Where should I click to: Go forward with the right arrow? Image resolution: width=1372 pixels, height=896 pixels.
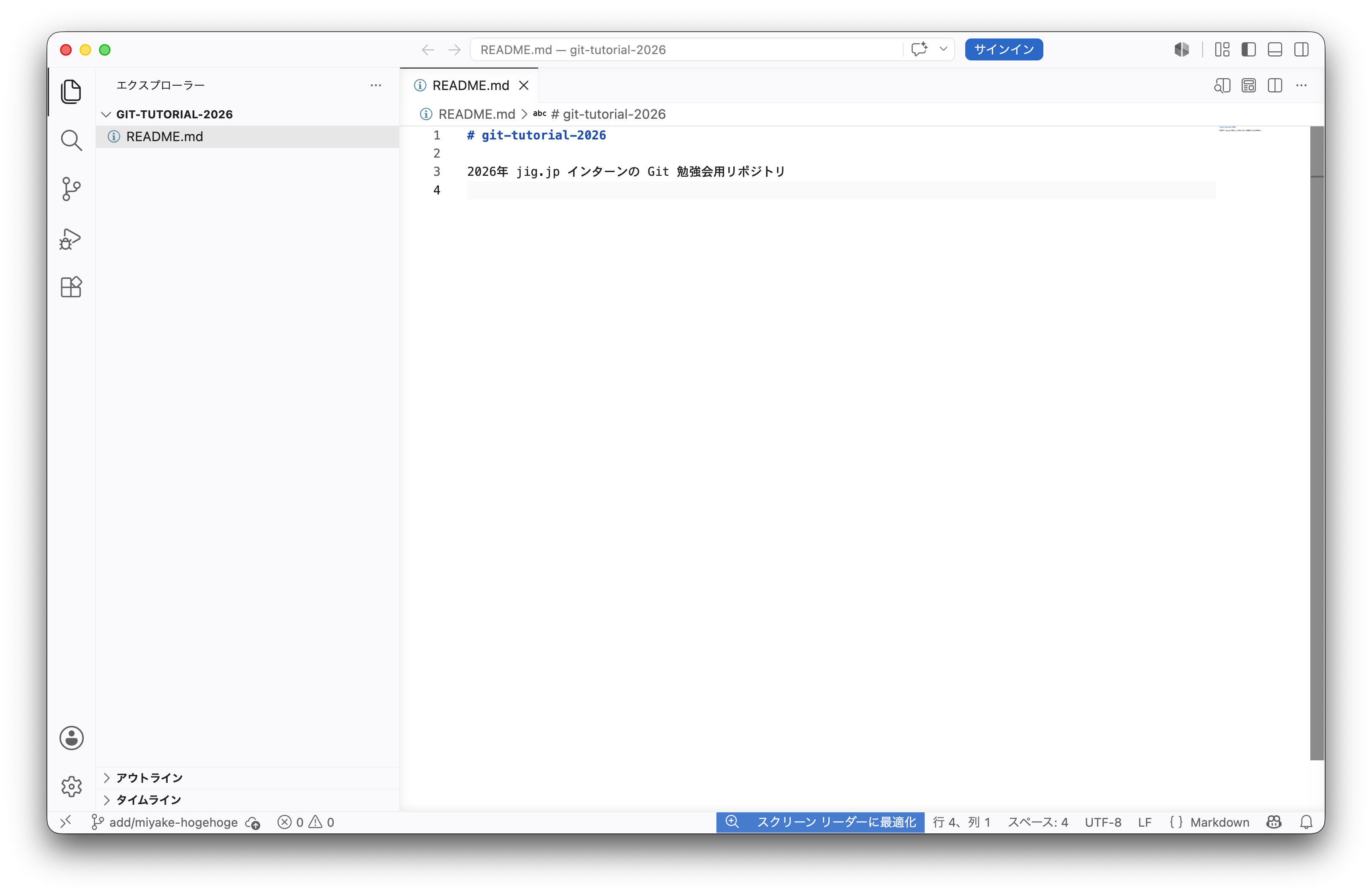point(454,49)
